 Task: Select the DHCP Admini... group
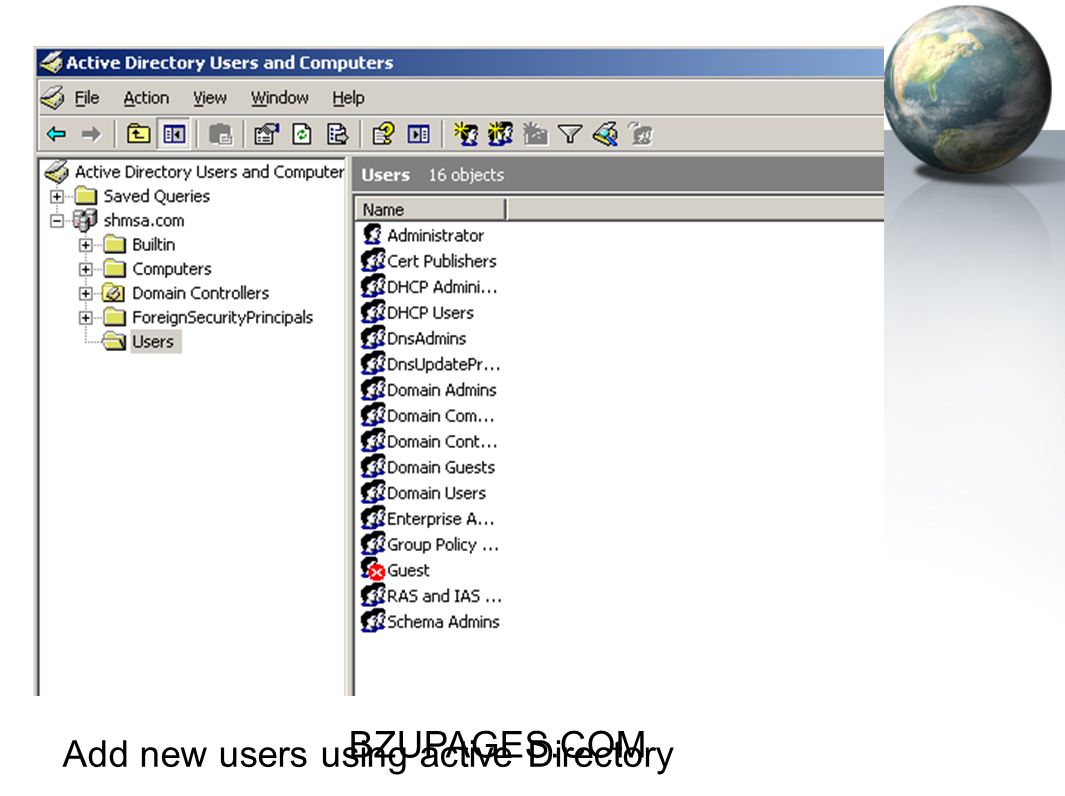point(442,287)
